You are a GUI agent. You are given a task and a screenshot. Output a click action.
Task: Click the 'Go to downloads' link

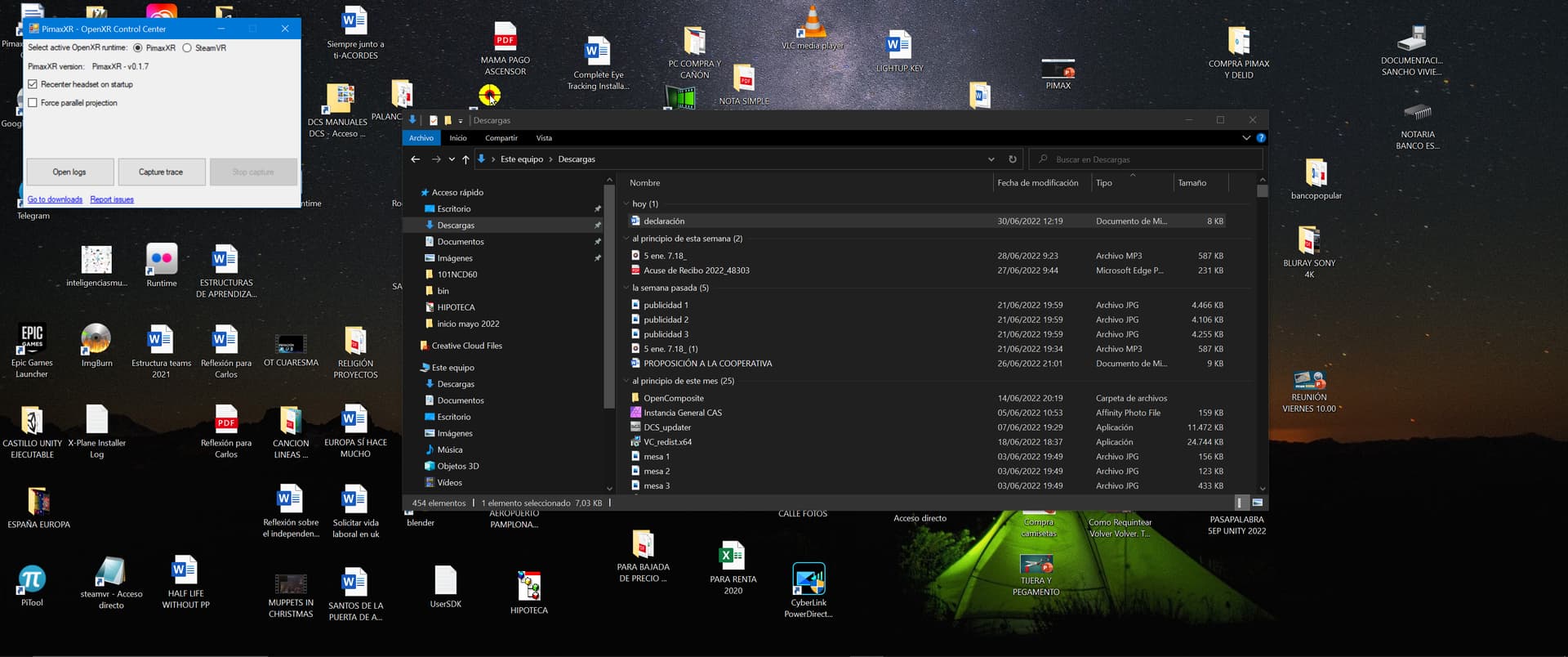[x=55, y=199]
